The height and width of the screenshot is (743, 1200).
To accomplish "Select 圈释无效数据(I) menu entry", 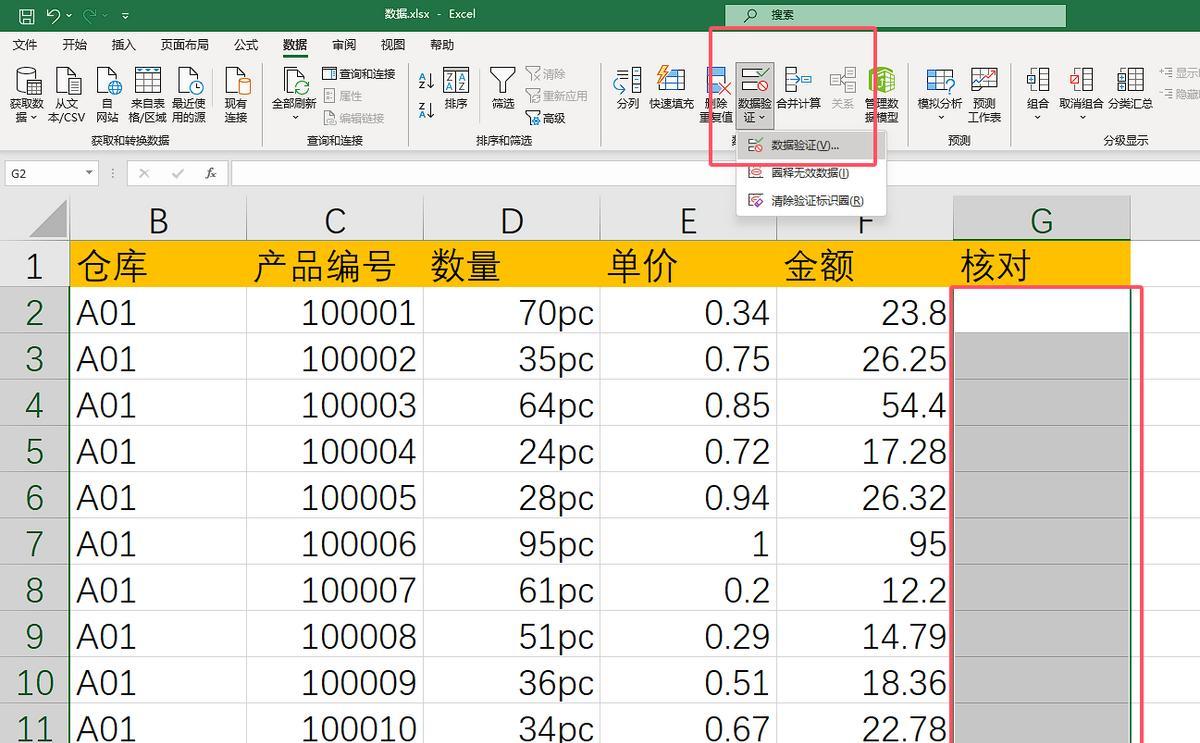I will point(811,173).
